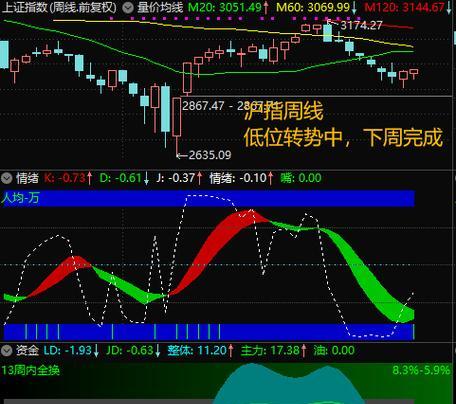Click the 人均-万 label in blue band
The image size is (456, 404).
coord(21,198)
